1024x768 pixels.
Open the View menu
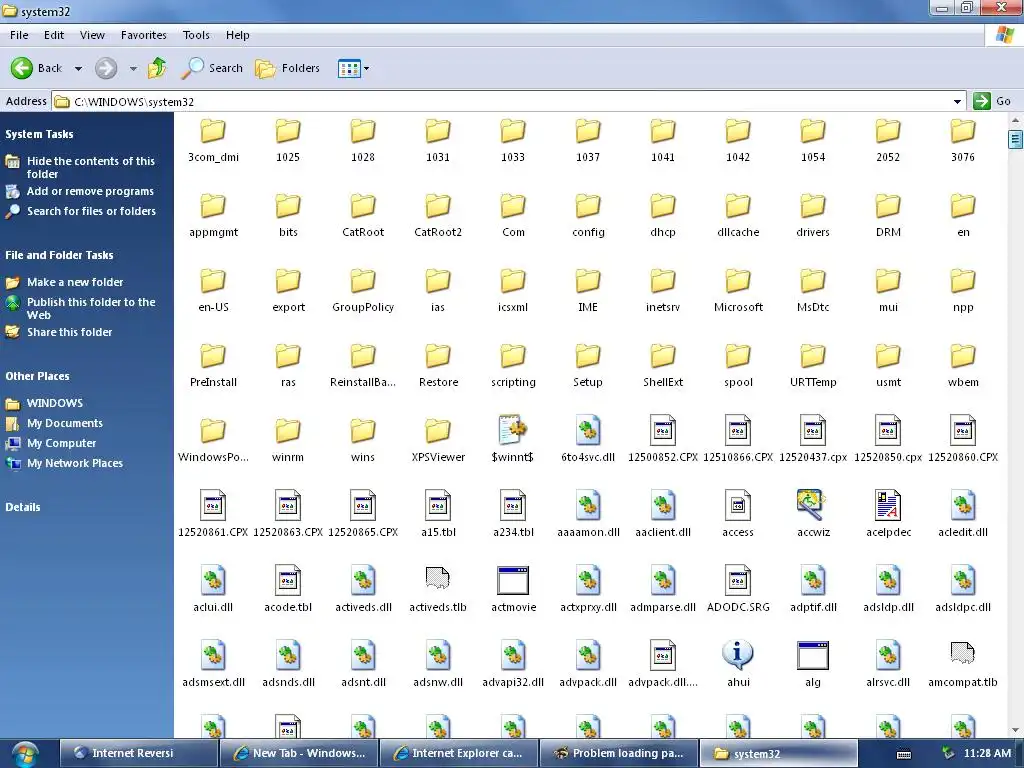[92, 35]
